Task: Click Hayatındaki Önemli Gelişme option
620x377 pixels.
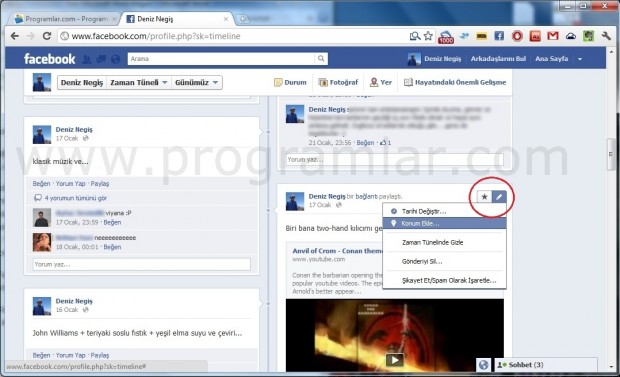Action: coord(455,82)
